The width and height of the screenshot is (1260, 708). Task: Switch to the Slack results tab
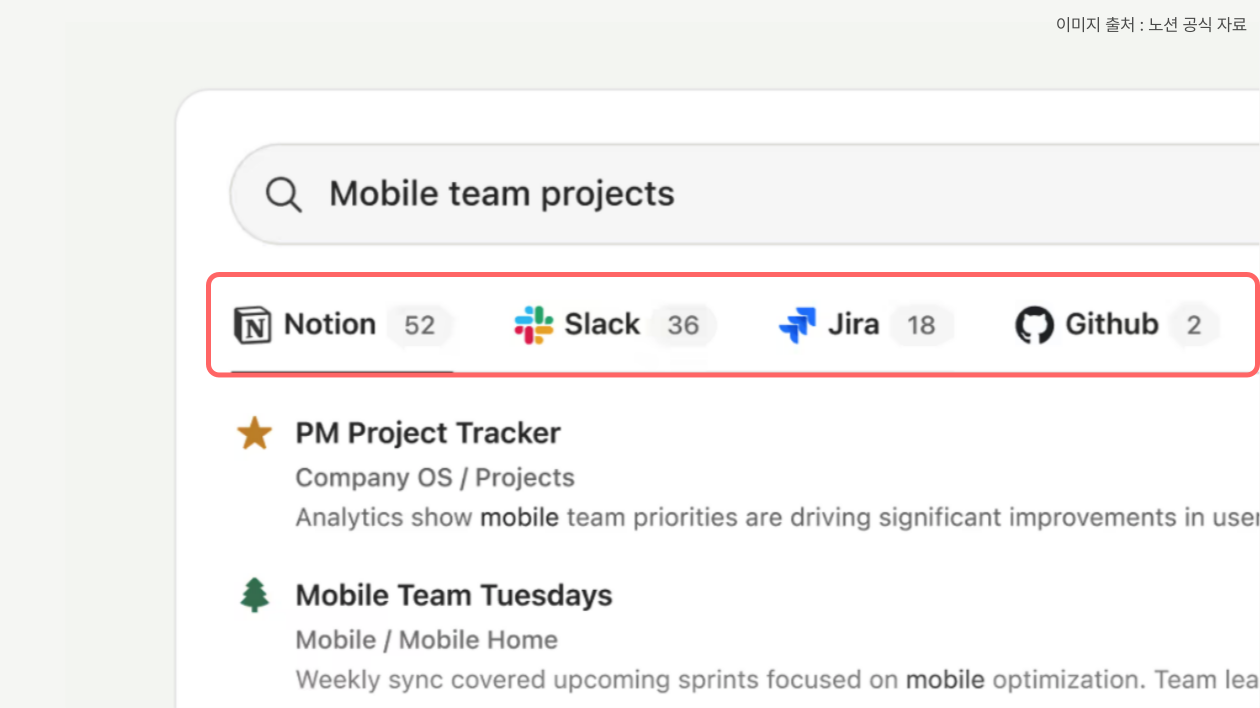click(x=614, y=325)
